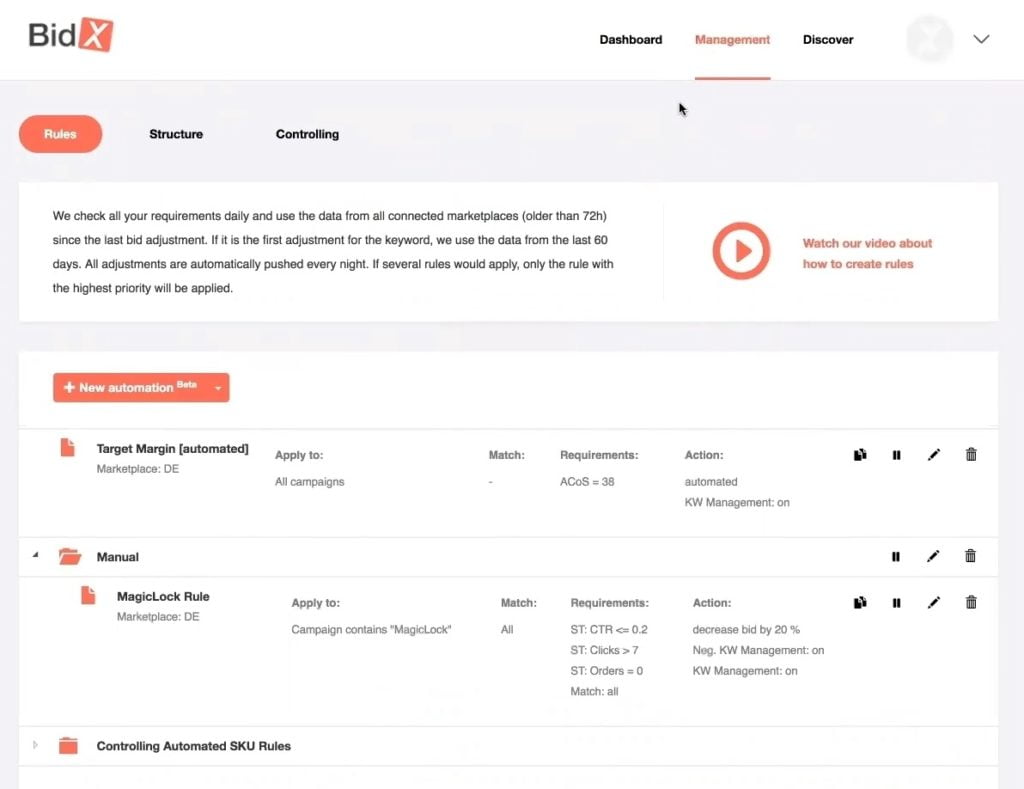Screen dimensions: 1024x789
Task: Click 'KW Management: on' in Target Margin row
Action: [x=737, y=502]
